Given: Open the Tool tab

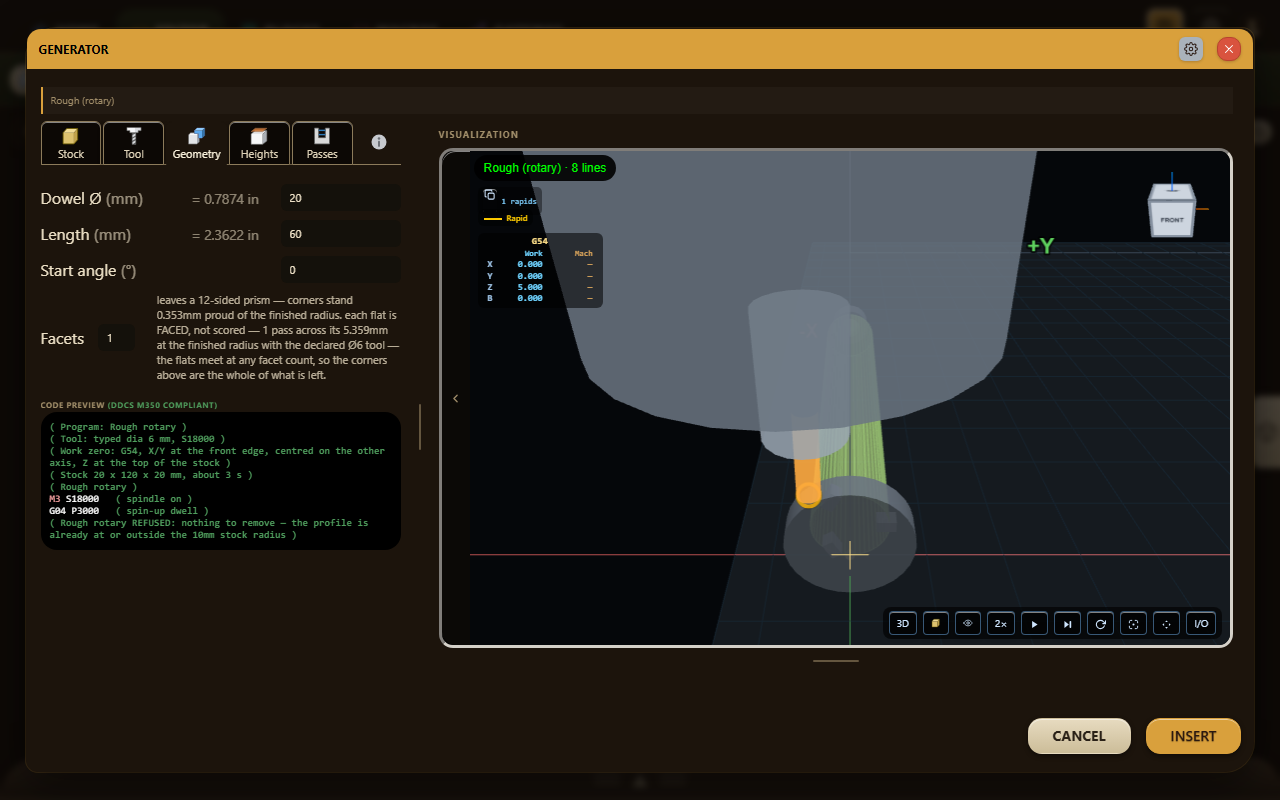Looking at the screenshot, I should click(x=134, y=143).
